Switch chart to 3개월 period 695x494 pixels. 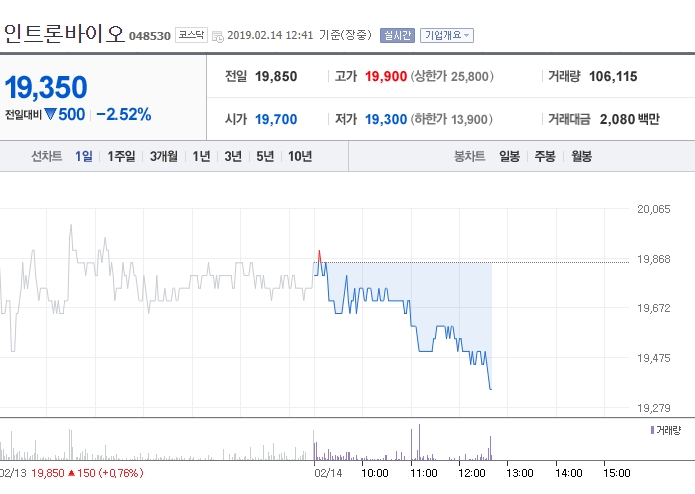[164, 156]
